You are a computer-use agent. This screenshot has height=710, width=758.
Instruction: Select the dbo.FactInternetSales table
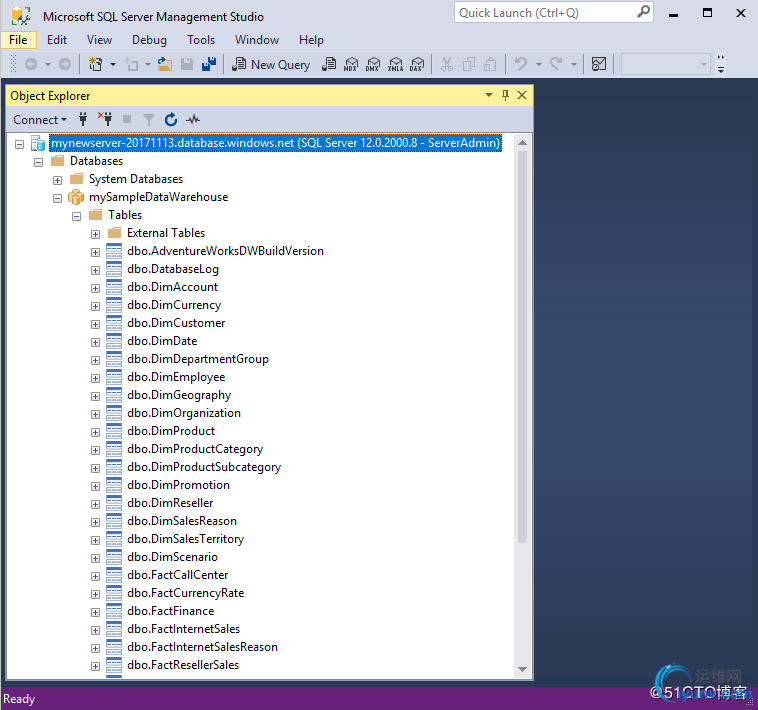183,629
